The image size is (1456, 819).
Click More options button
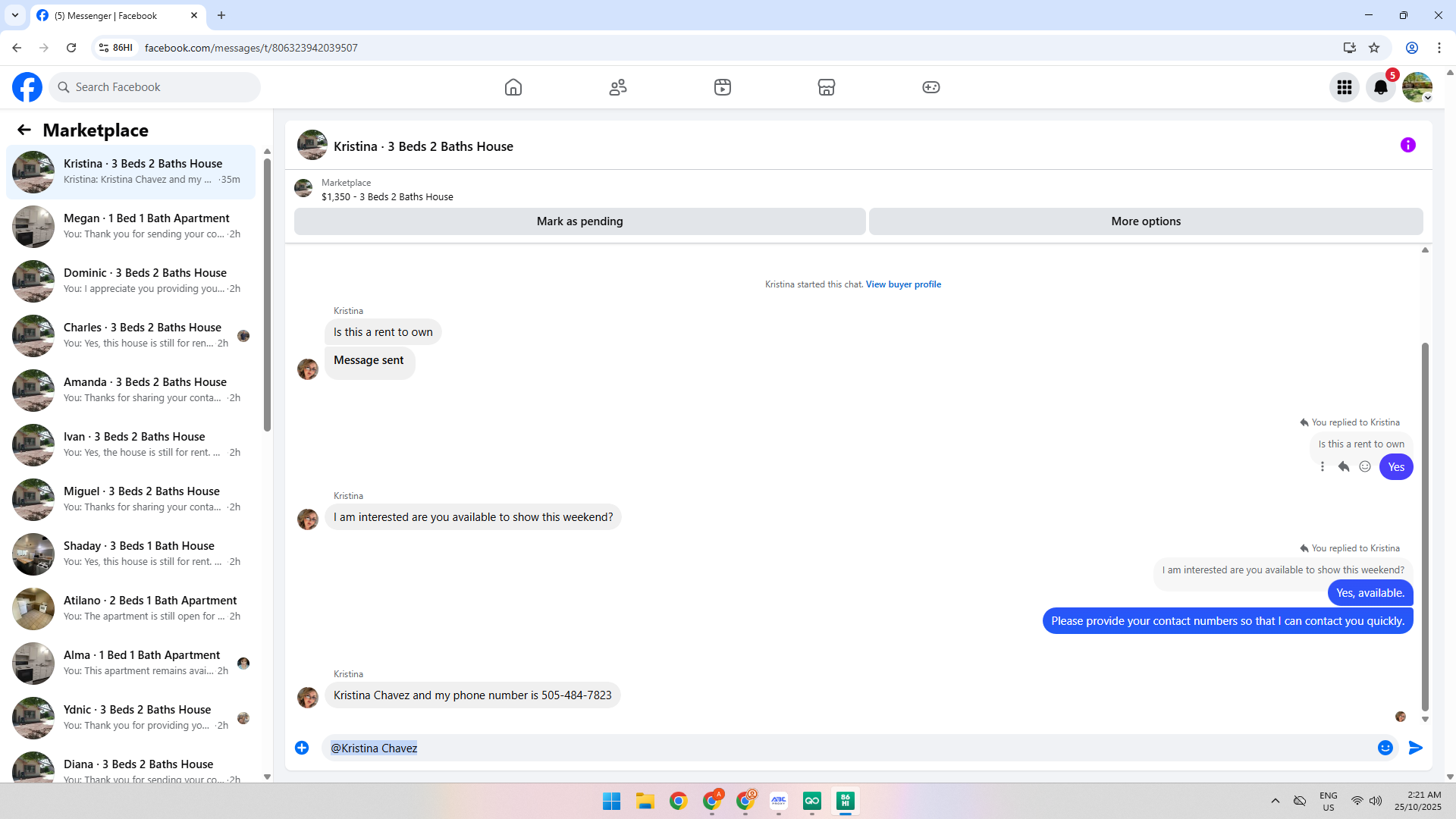coord(1146,221)
